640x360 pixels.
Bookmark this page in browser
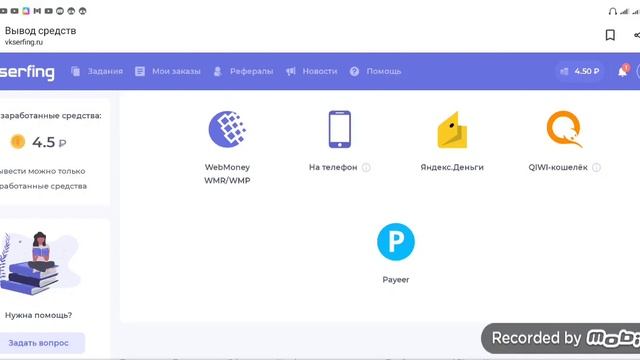[x=610, y=35]
